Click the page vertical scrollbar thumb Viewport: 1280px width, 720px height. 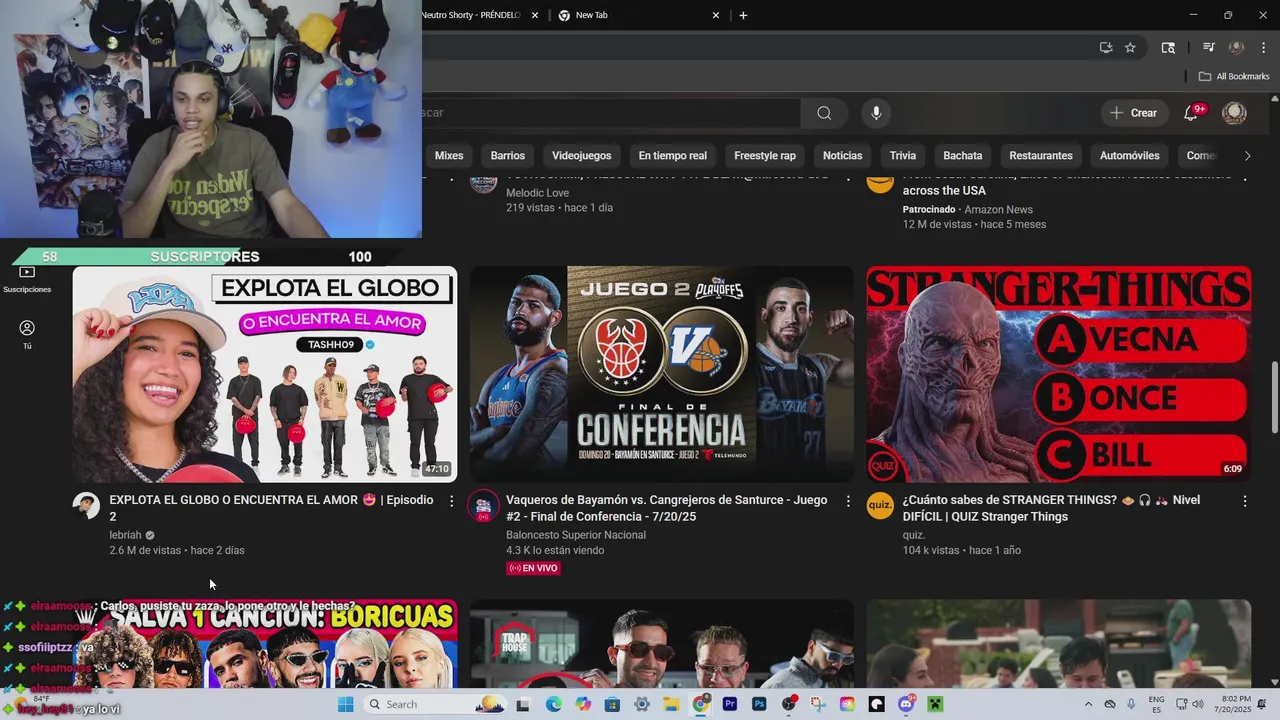(x=1274, y=398)
